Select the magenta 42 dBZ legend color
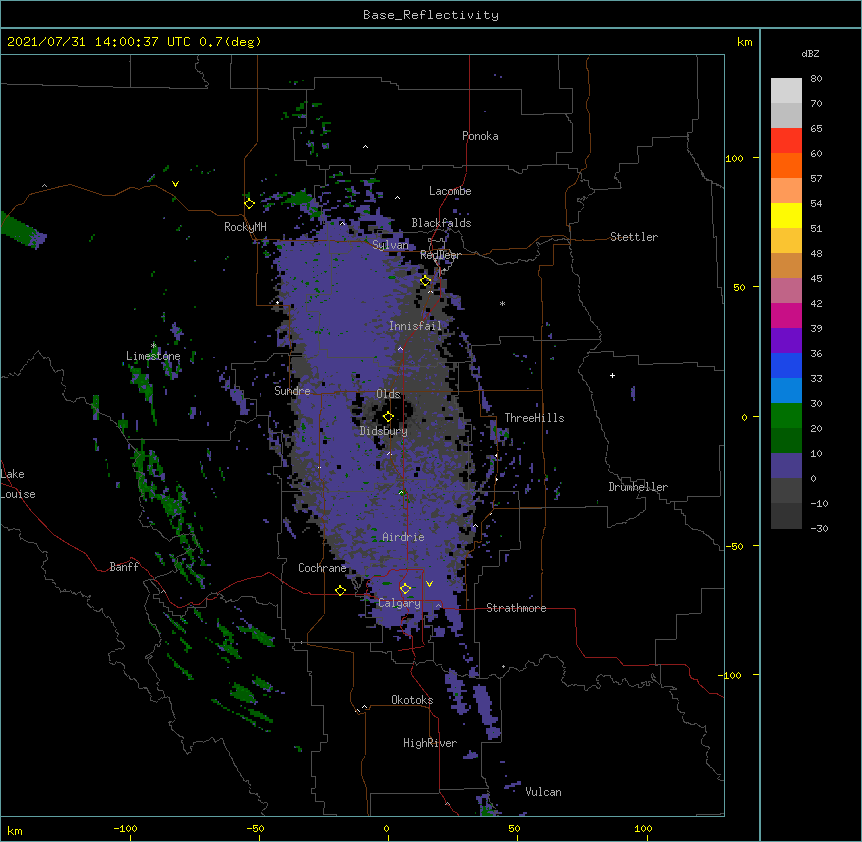 786,315
